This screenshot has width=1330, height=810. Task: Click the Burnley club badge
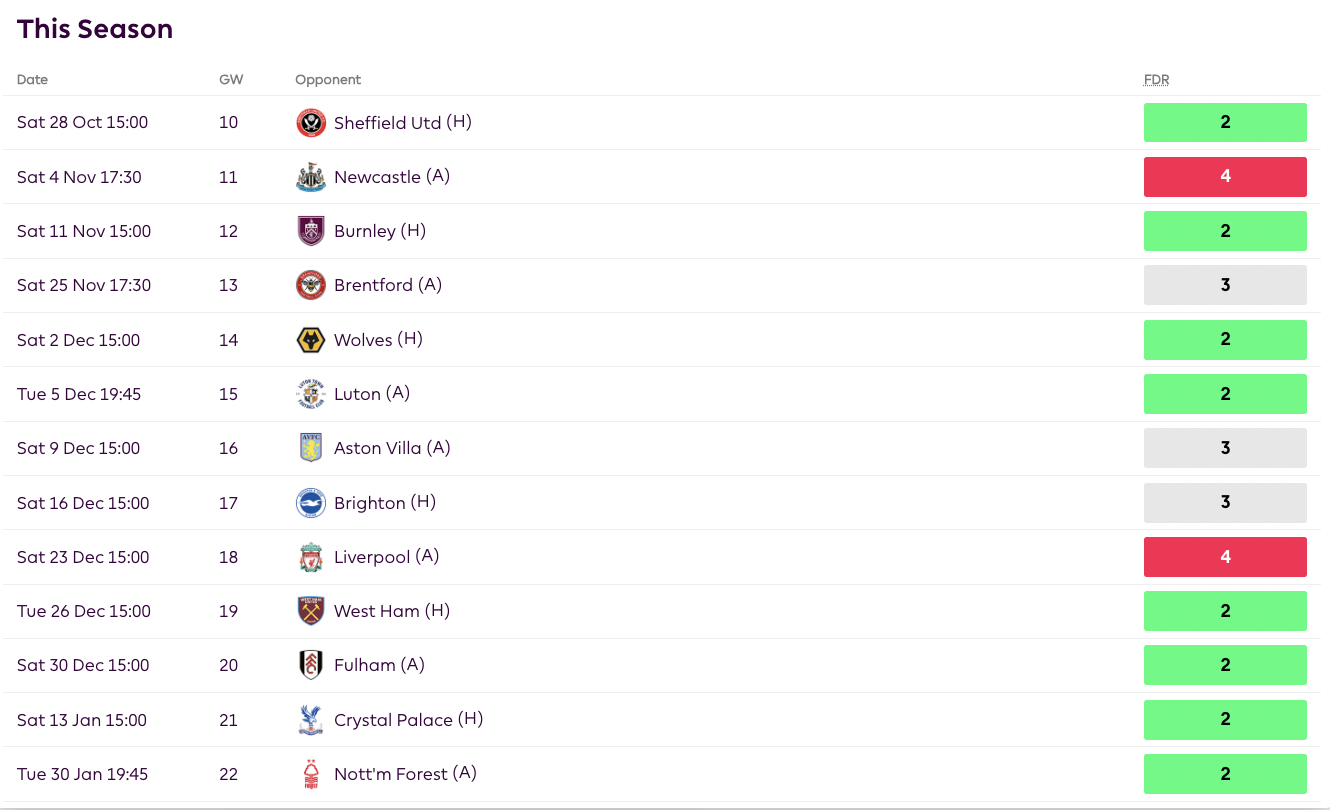pos(311,231)
